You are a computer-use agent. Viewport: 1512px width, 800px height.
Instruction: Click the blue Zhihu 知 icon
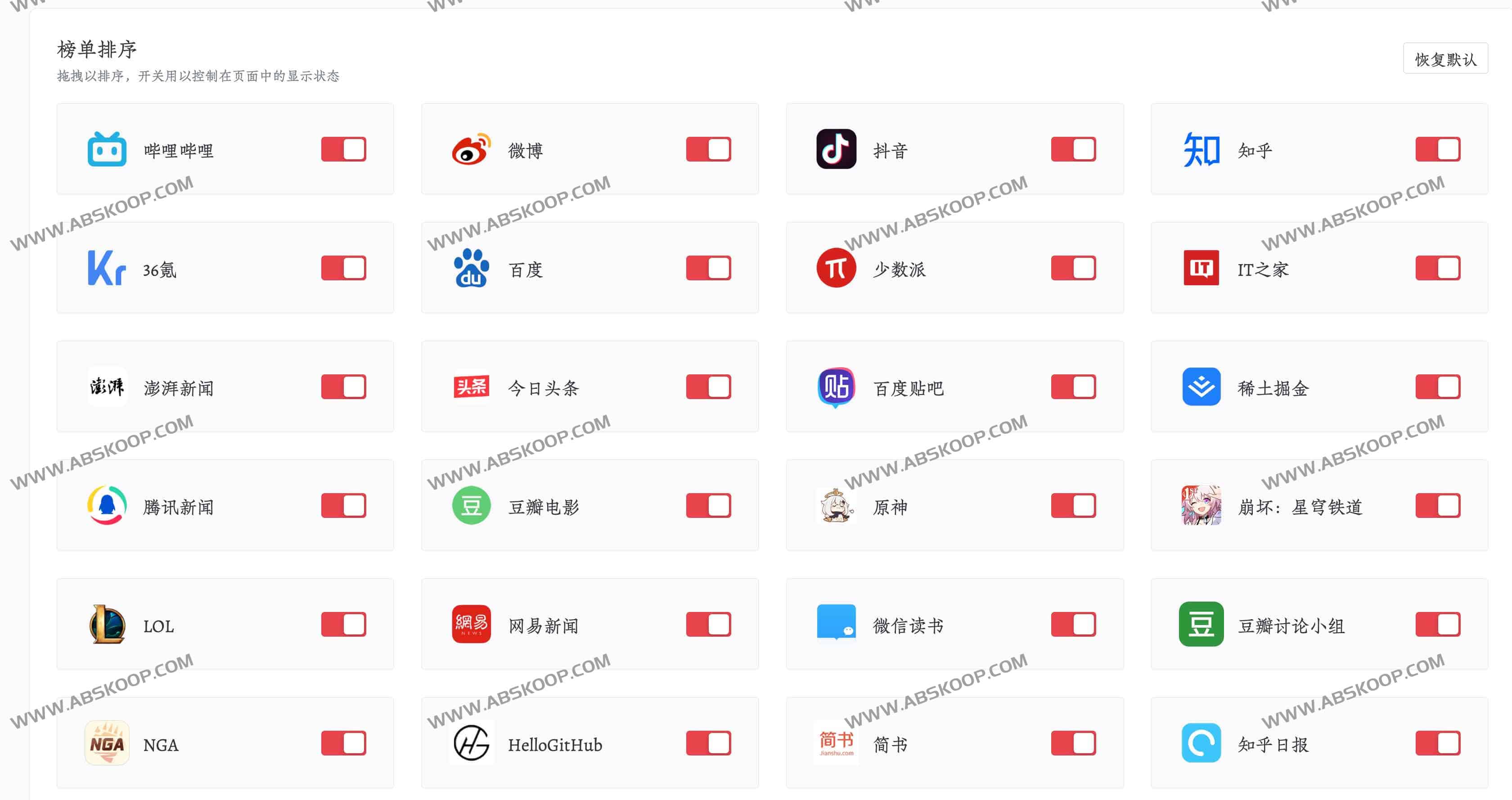pos(1201,149)
